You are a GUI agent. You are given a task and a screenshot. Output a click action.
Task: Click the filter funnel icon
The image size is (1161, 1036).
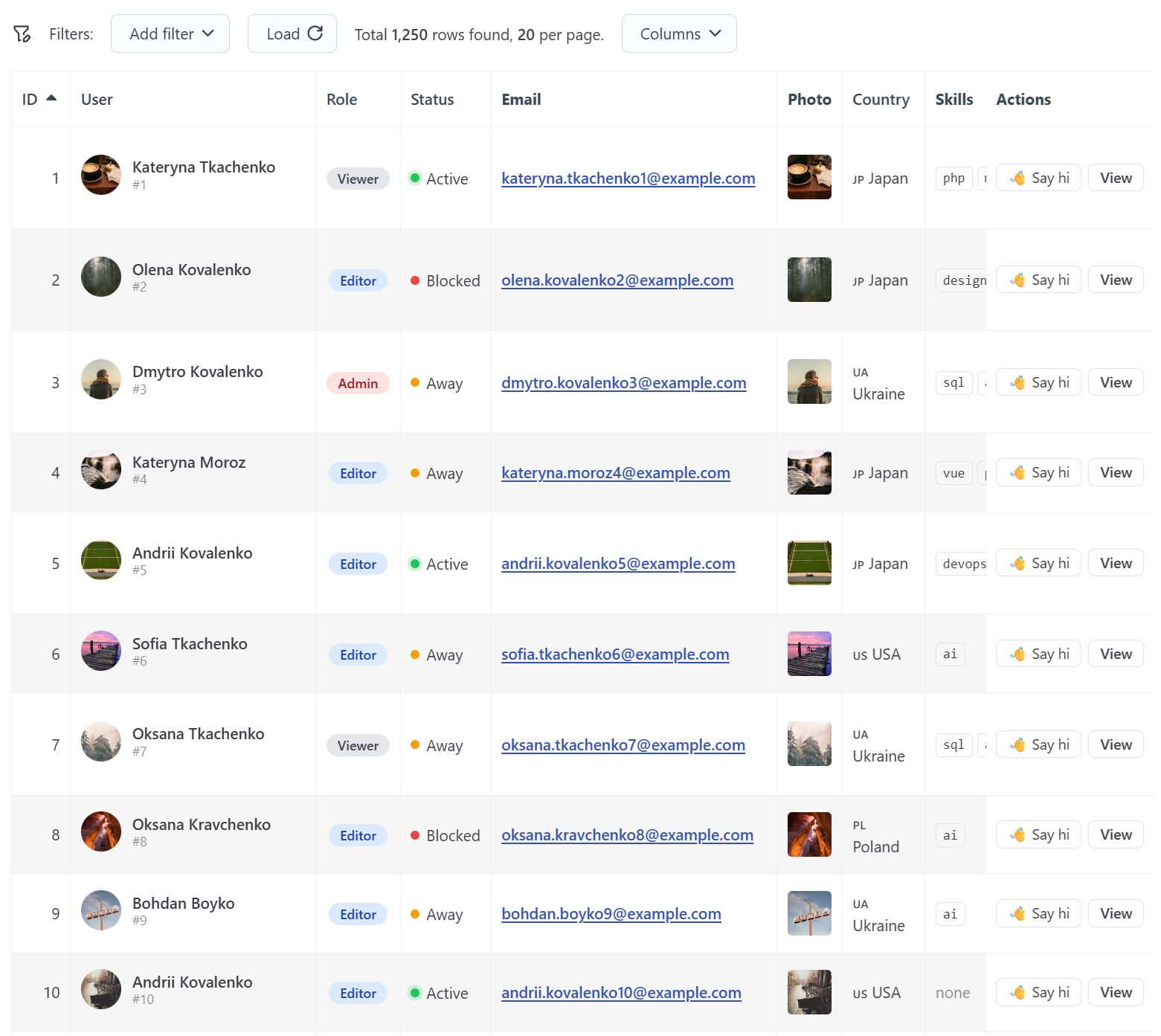(x=22, y=33)
